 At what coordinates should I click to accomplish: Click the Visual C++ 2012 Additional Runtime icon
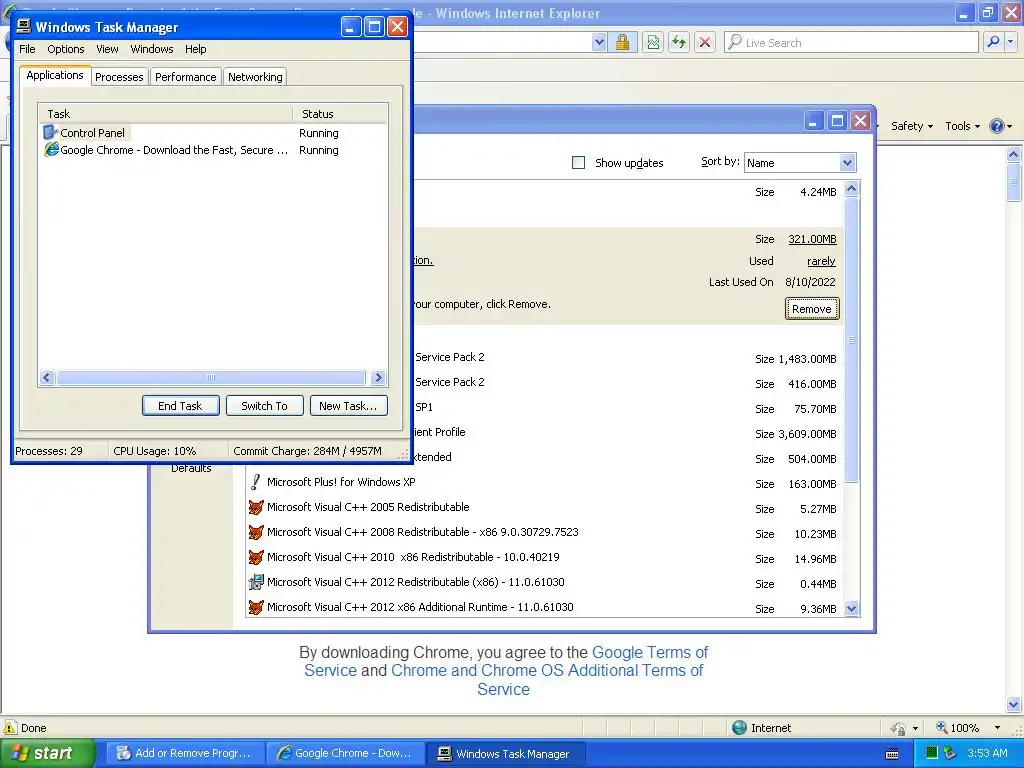pyautogui.click(x=256, y=607)
